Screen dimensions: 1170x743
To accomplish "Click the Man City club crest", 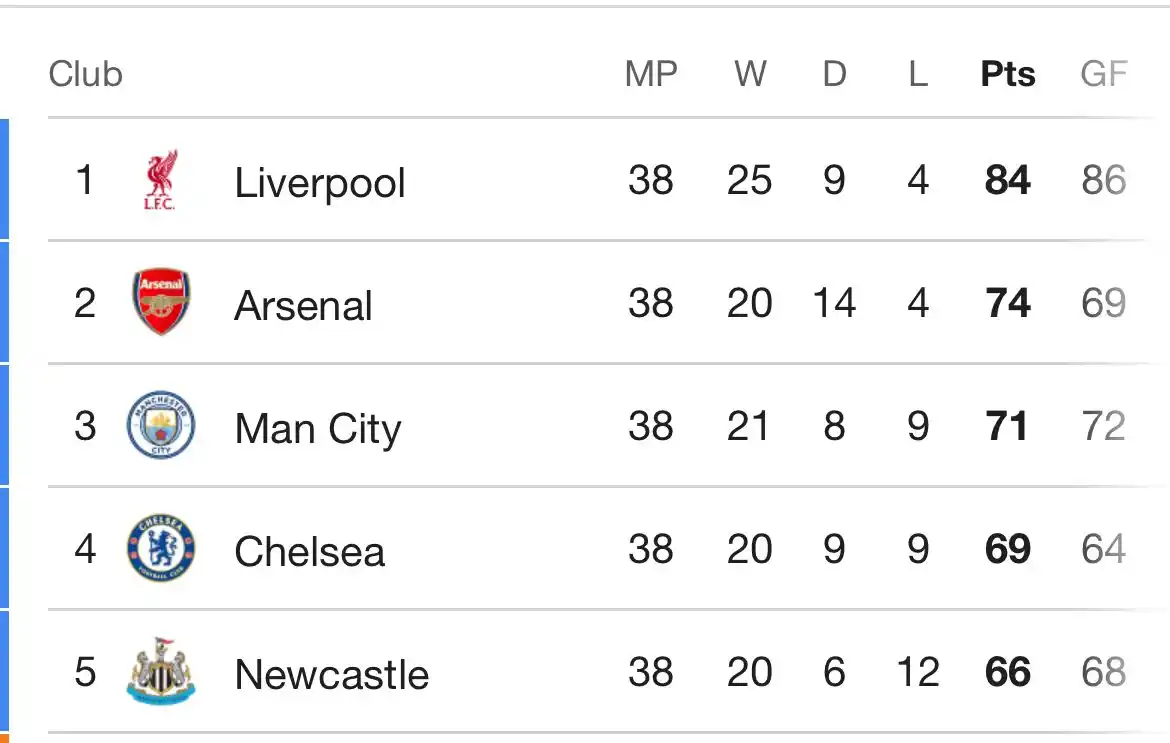I will [161, 424].
